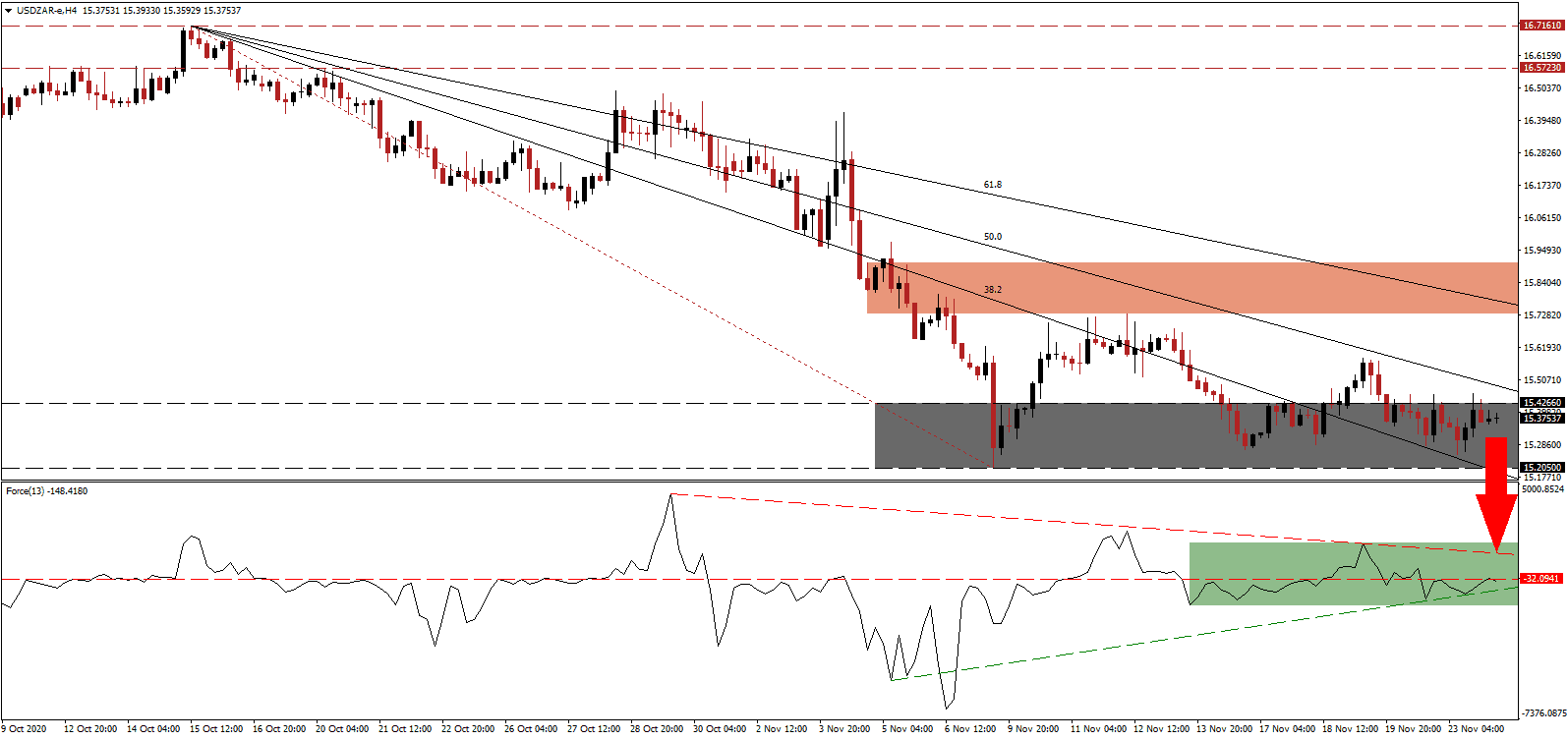
Task: Click the 23 Nov 04:00 time axis label
Action: click(x=1479, y=729)
